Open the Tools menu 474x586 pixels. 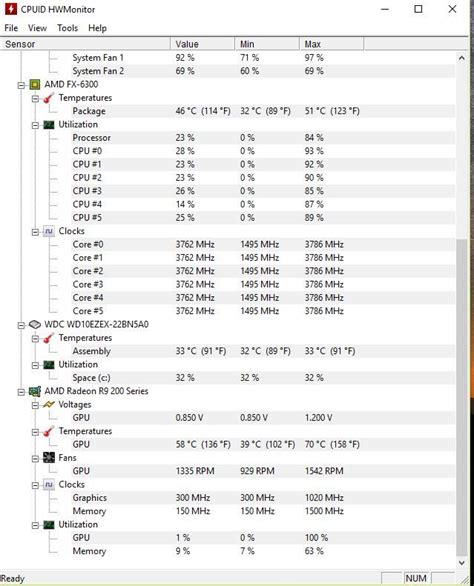tap(67, 28)
